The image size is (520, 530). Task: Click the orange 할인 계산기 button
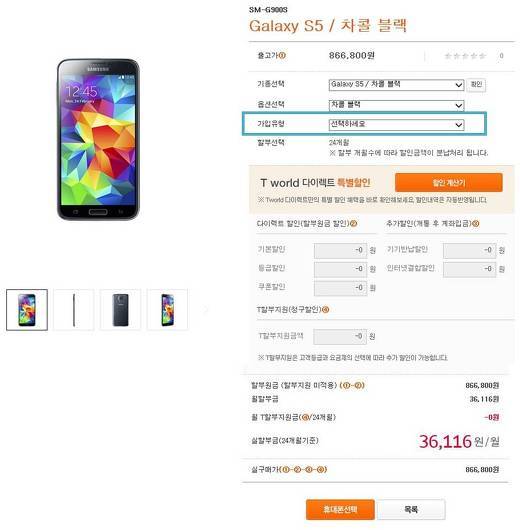pyautogui.click(x=449, y=183)
